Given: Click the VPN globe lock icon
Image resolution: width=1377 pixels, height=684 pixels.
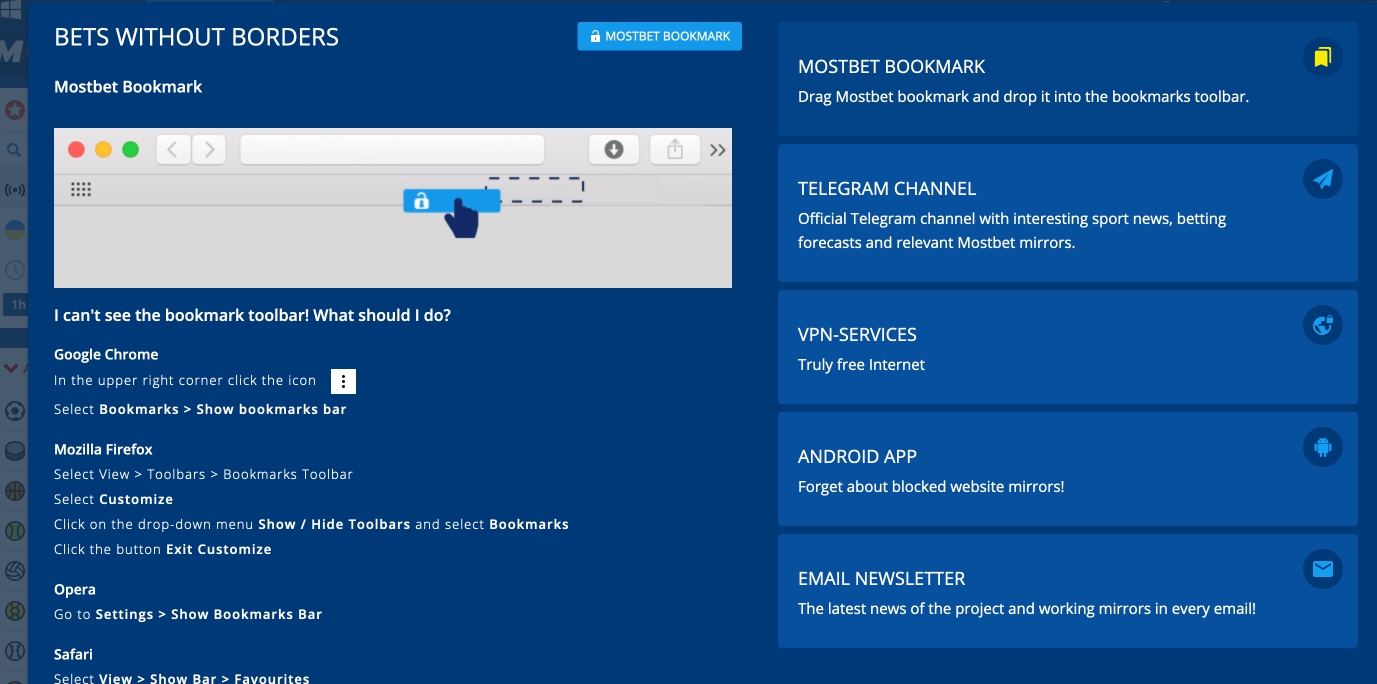Looking at the screenshot, I should [x=1323, y=325].
